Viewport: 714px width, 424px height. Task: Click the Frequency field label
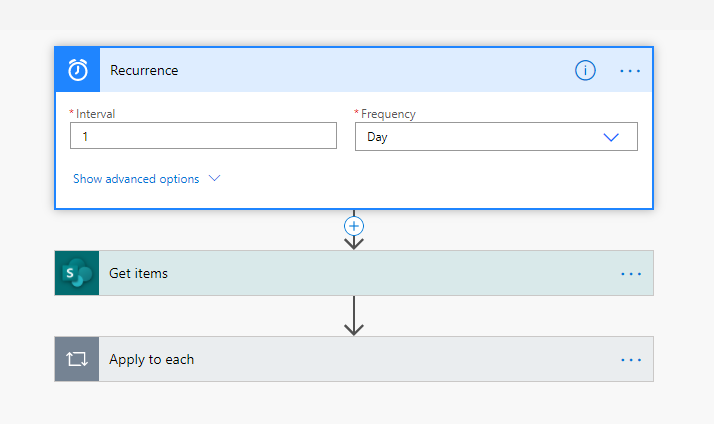coord(388,114)
